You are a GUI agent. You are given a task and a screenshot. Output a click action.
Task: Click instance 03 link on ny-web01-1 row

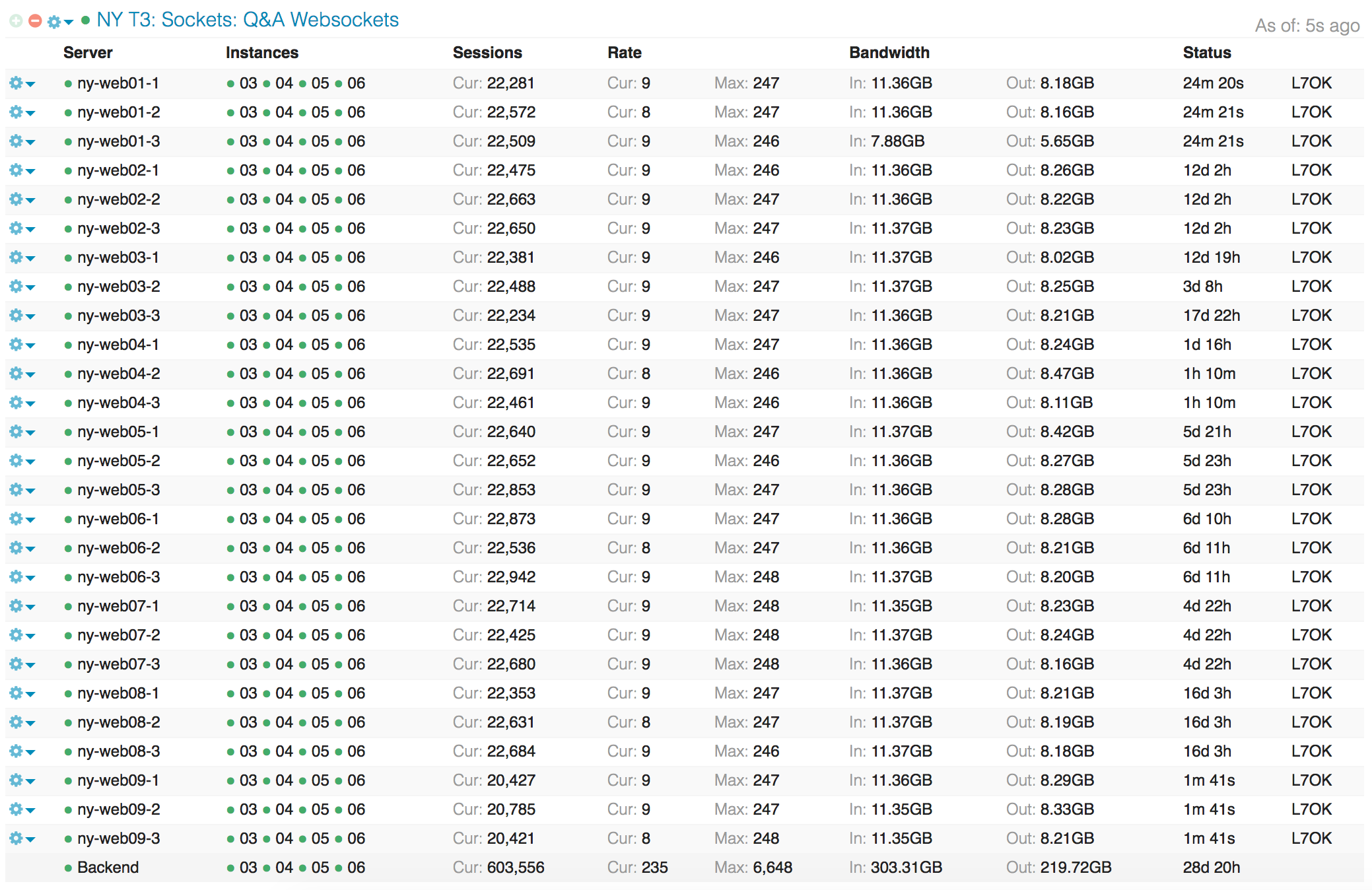coord(248,83)
